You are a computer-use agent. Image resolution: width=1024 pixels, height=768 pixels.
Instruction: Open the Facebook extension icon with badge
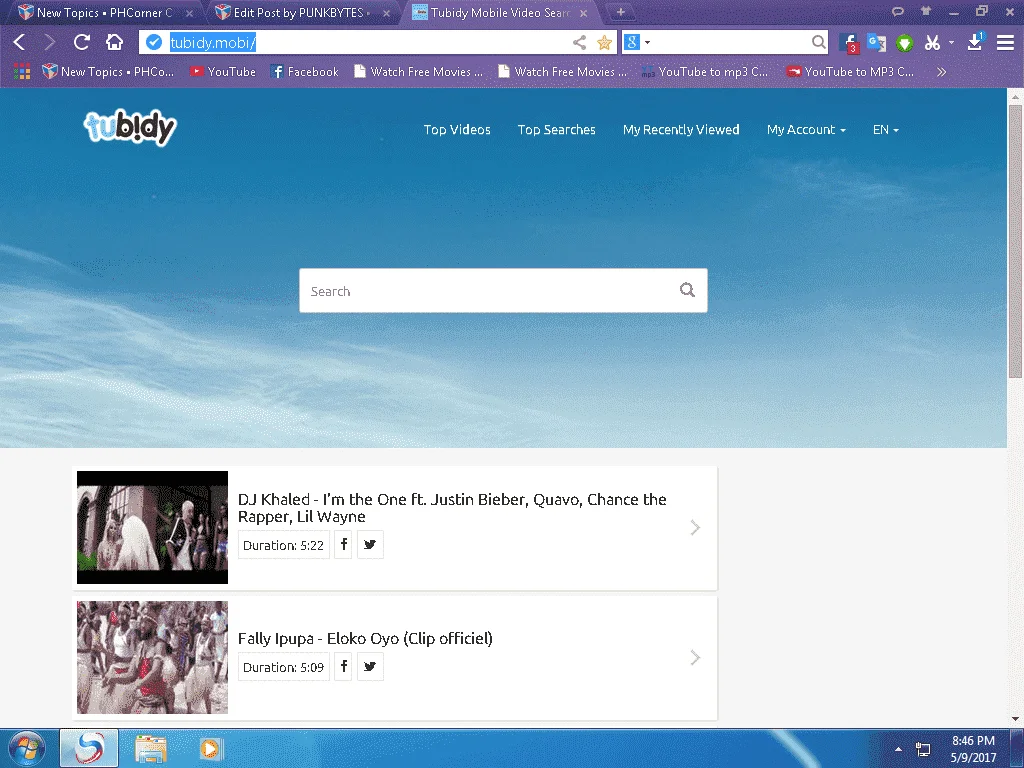(849, 43)
